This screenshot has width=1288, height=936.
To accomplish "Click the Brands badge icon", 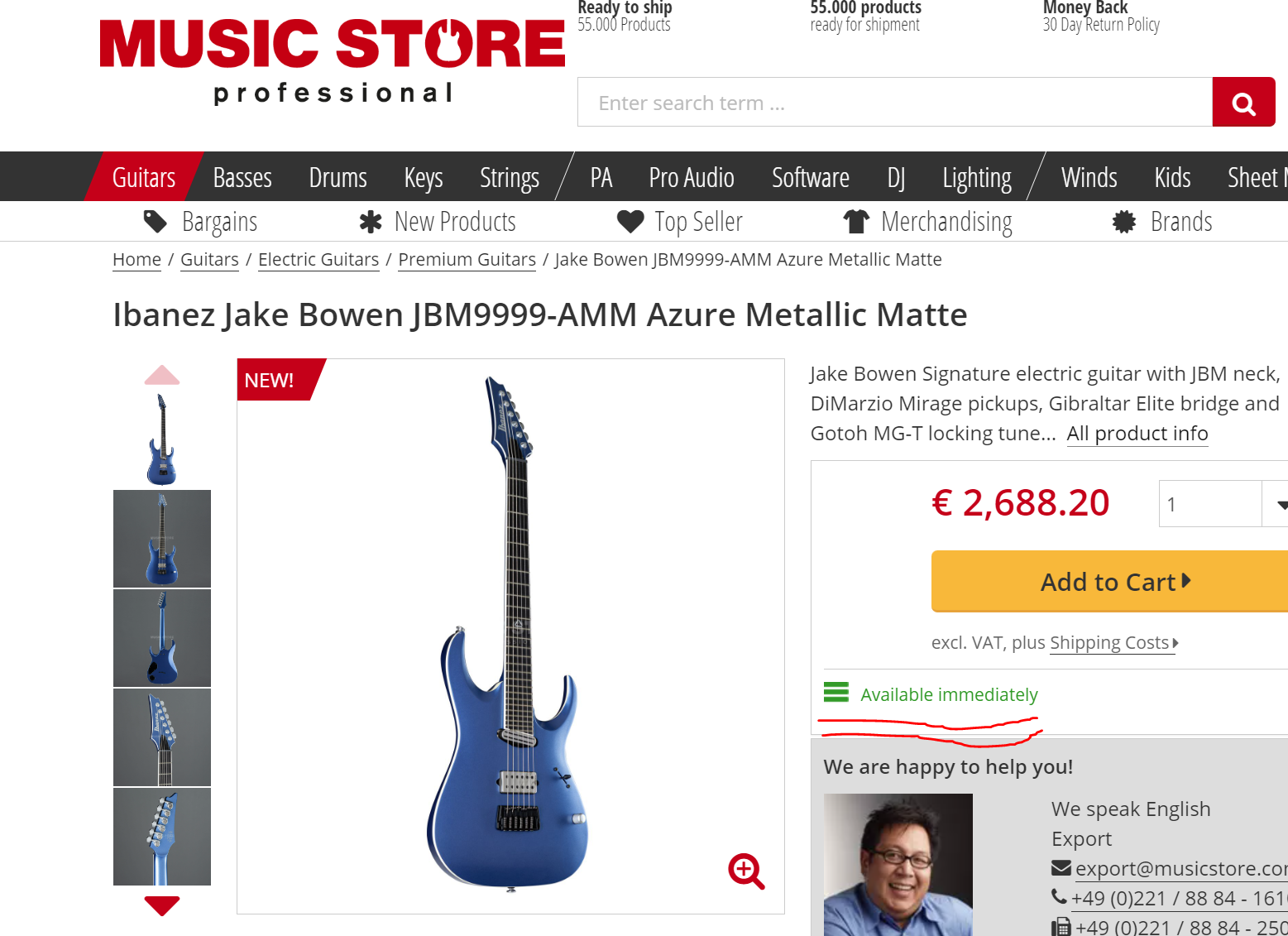I will [1124, 222].
